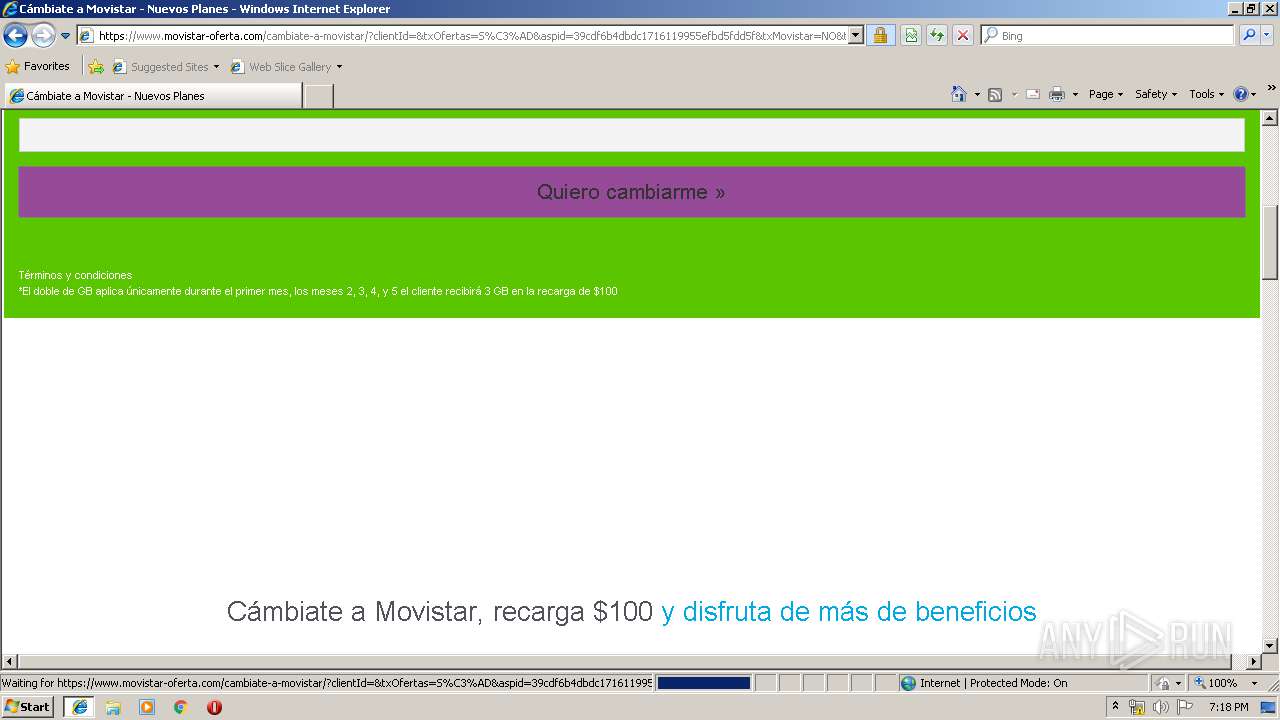This screenshot has width=1280, height=720.
Task: Click the search magnifier button
Action: tap(1249, 36)
